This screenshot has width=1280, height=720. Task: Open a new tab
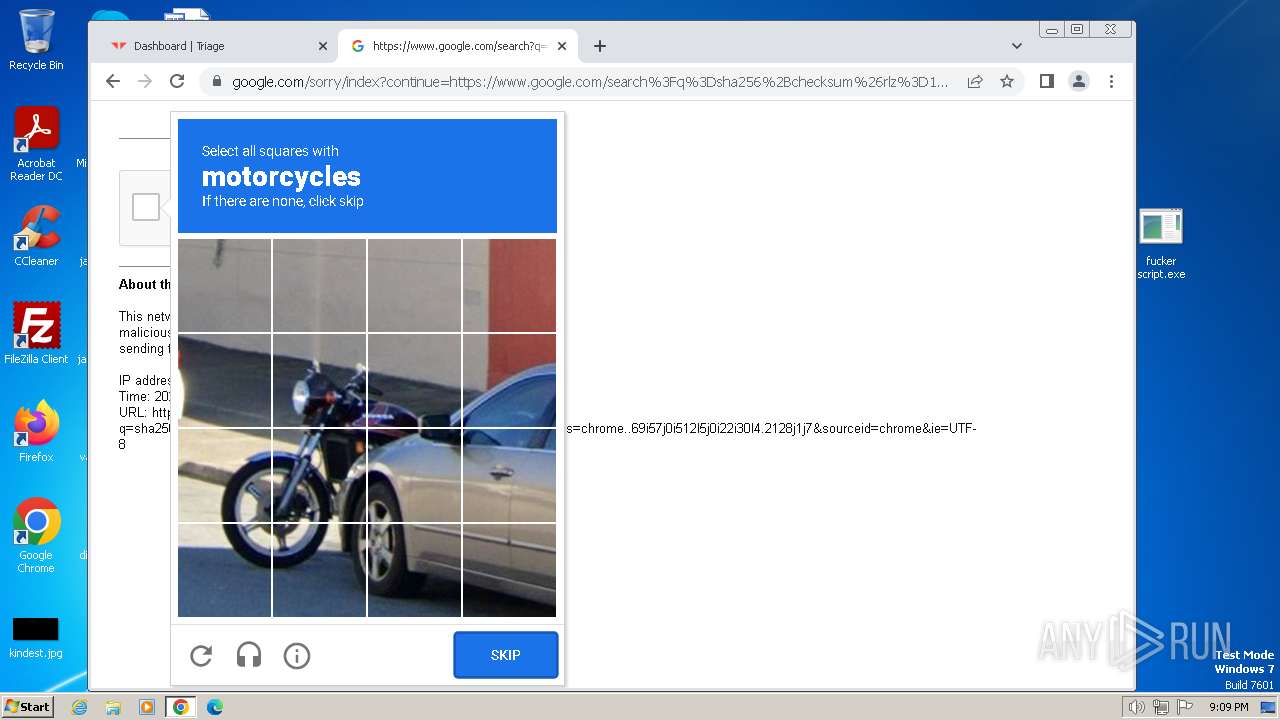(x=600, y=46)
